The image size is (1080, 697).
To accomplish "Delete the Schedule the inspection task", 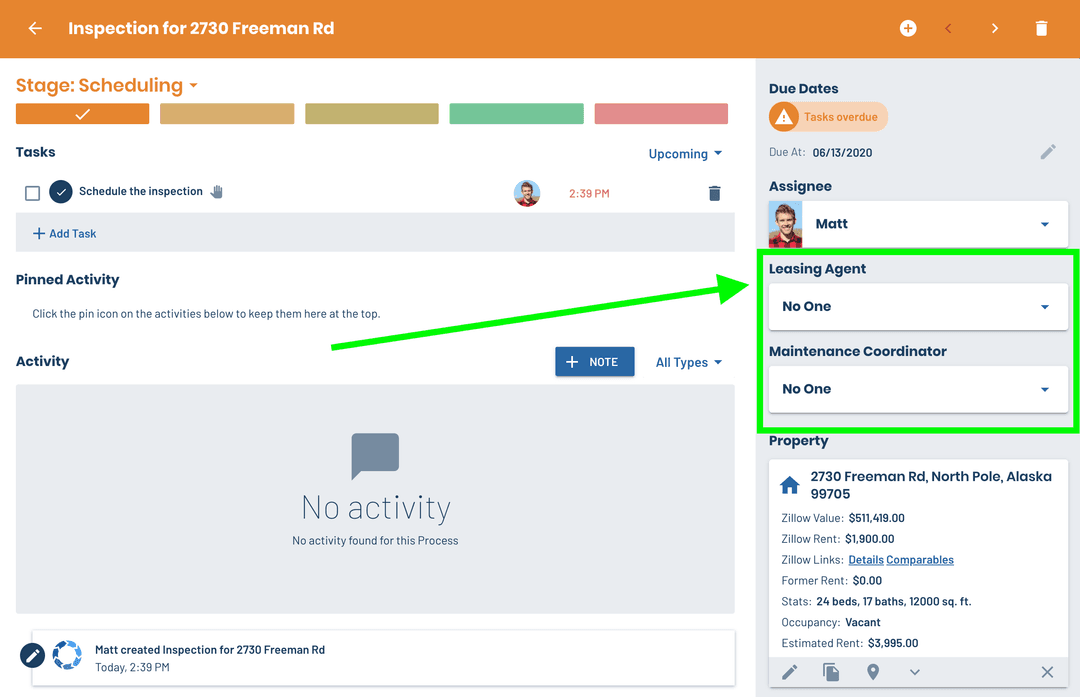I will click(714, 193).
